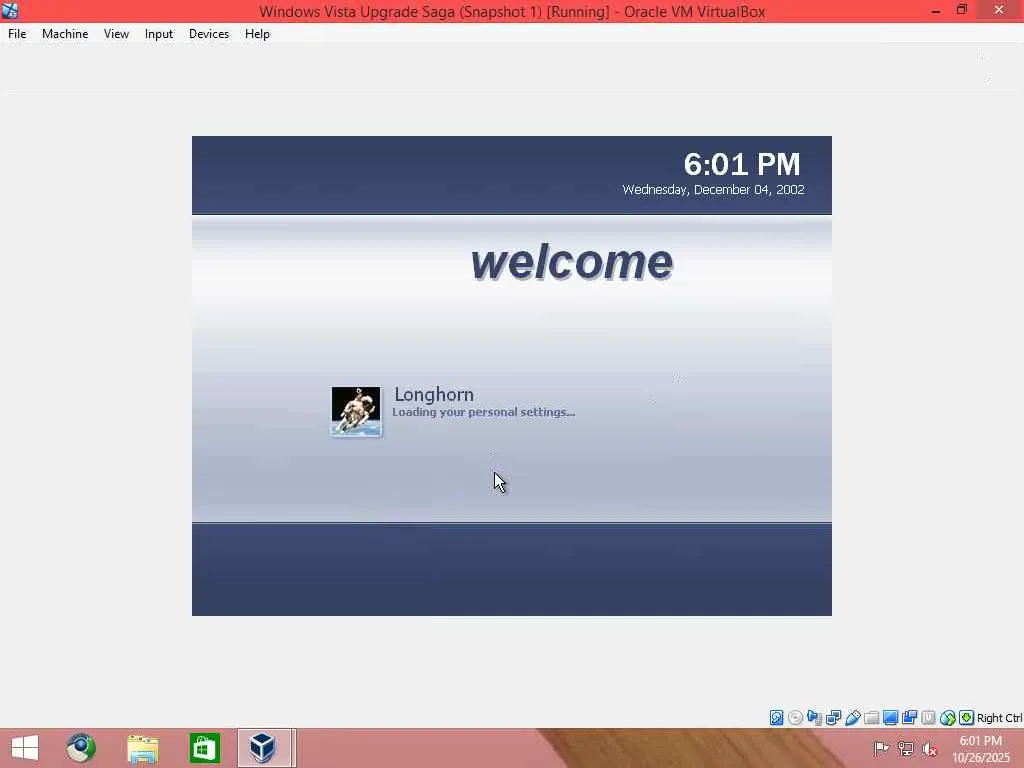The image size is (1024, 768).
Task: Click the network tray icon
Action: click(905, 748)
